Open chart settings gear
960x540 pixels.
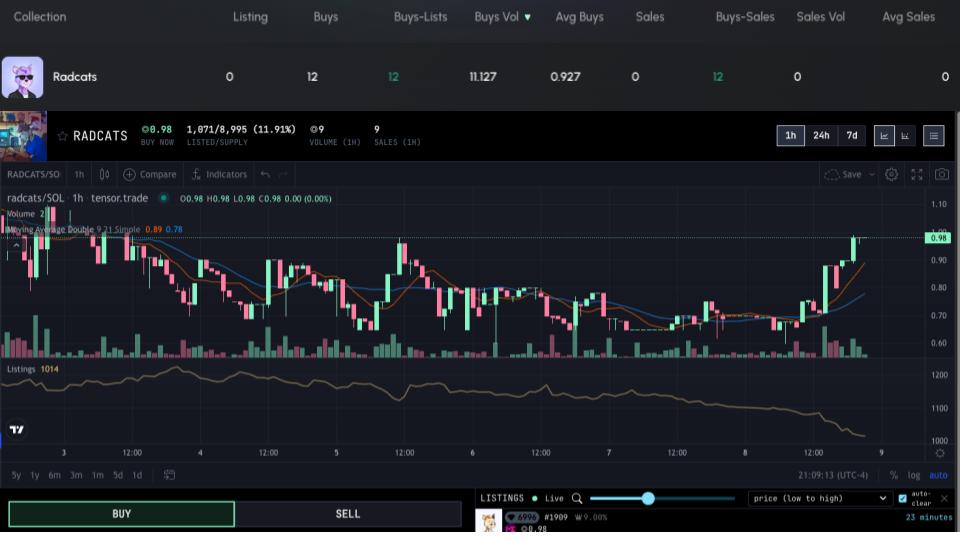(x=891, y=174)
